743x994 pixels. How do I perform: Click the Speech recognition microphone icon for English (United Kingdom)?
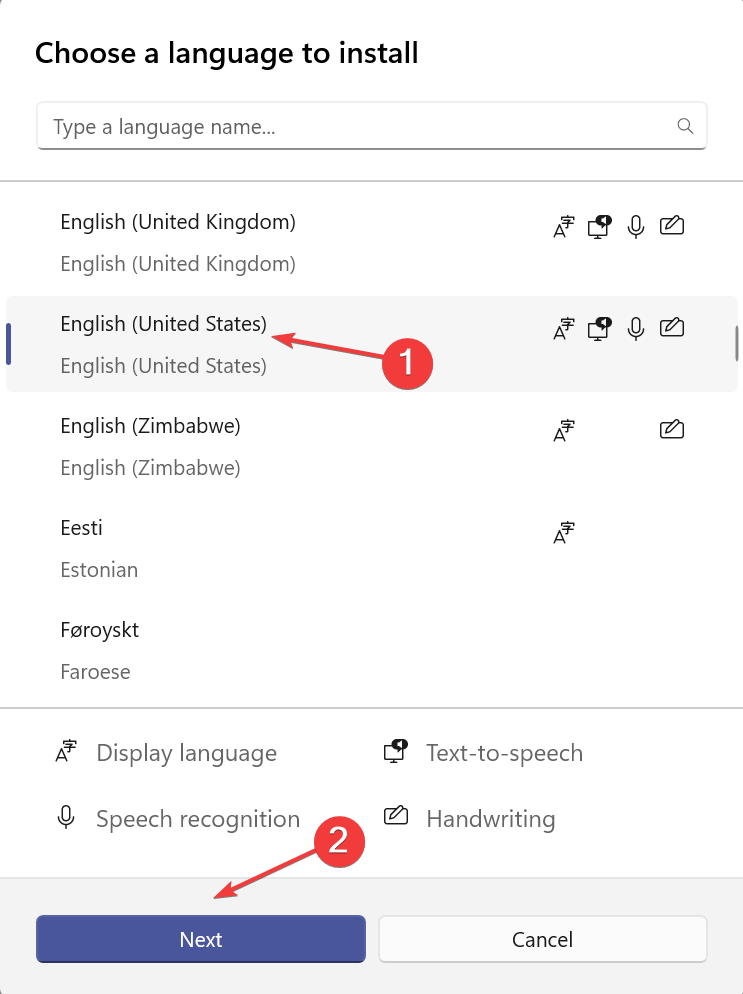pyautogui.click(x=636, y=226)
